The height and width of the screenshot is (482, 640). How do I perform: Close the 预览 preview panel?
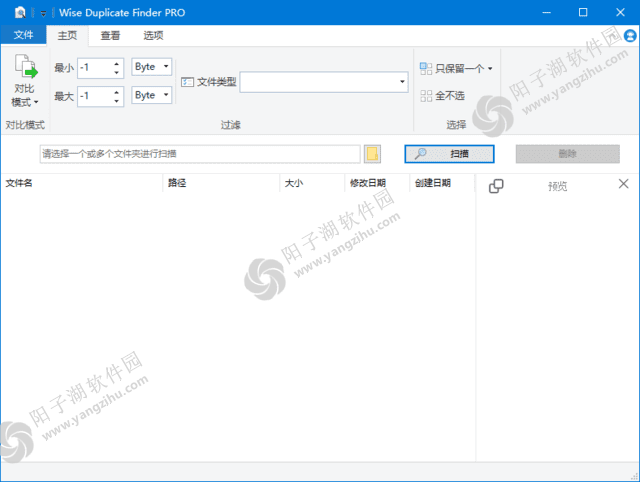(623, 184)
